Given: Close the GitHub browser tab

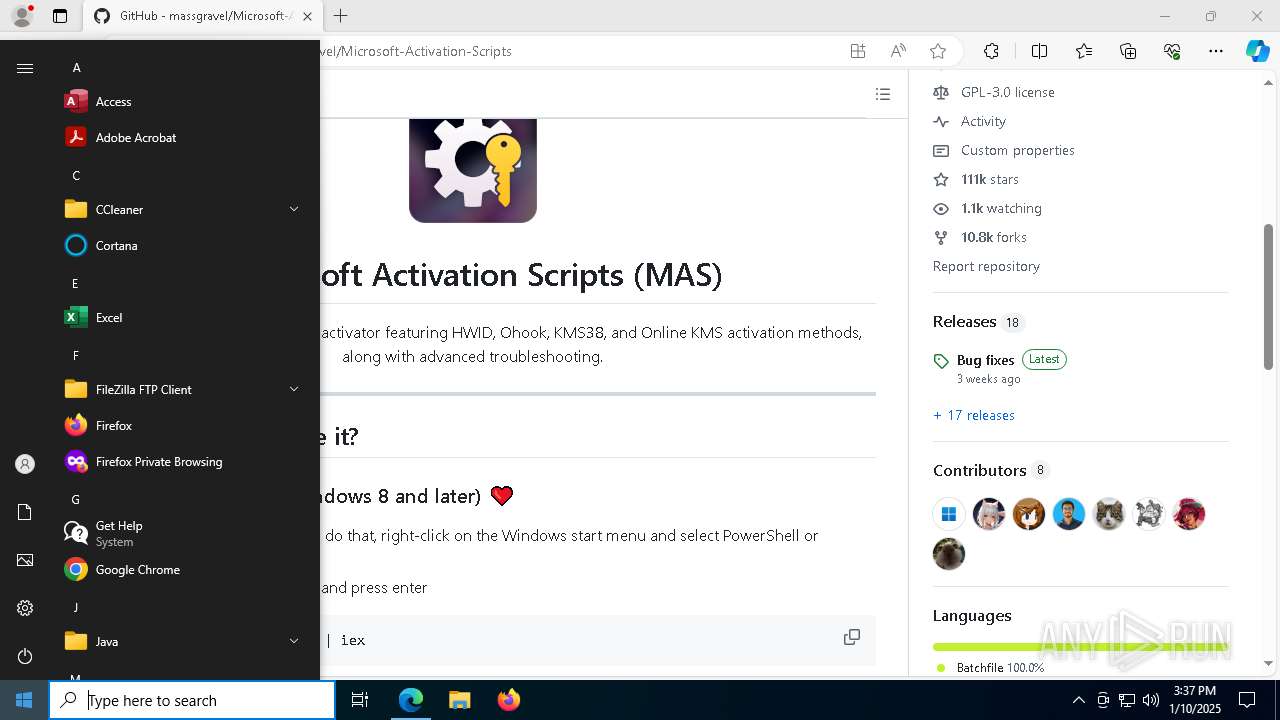Looking at the screenshot, I should pyautogui.click(x=307, y=16).
